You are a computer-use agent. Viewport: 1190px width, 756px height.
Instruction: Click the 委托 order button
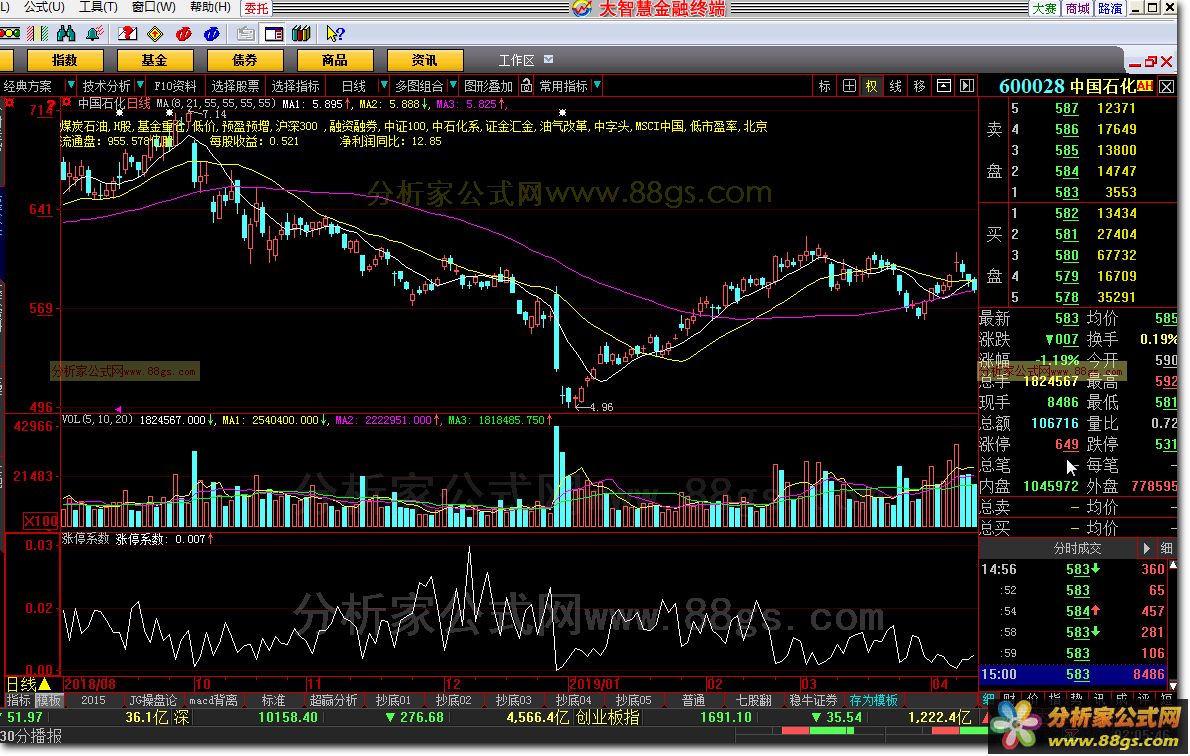click(256, 8)
